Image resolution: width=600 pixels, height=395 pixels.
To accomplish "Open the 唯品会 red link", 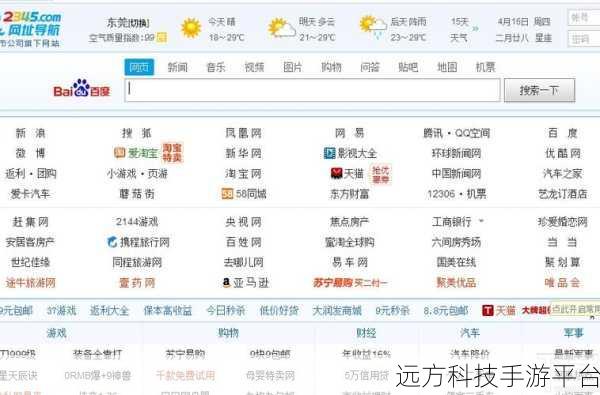I will tap(562, 283).
